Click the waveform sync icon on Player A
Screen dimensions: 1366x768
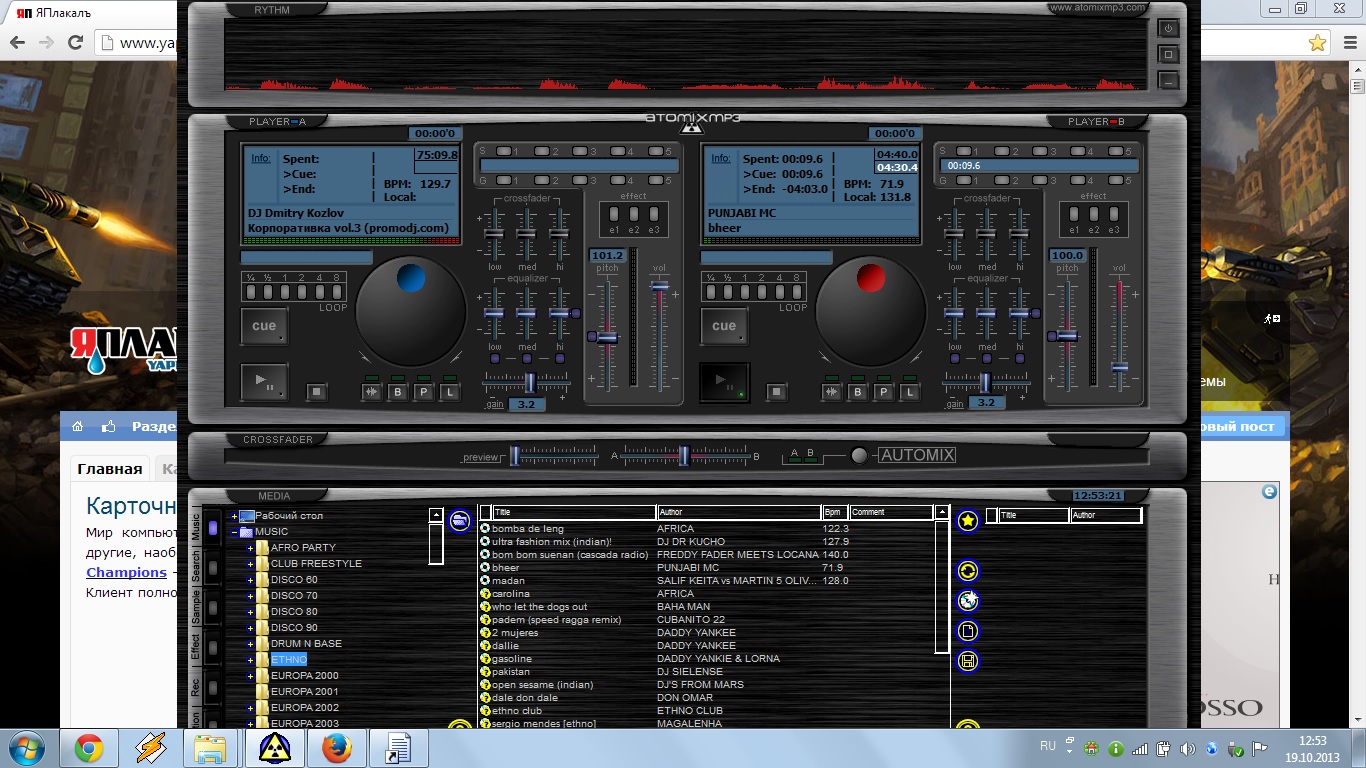[371, 392]
